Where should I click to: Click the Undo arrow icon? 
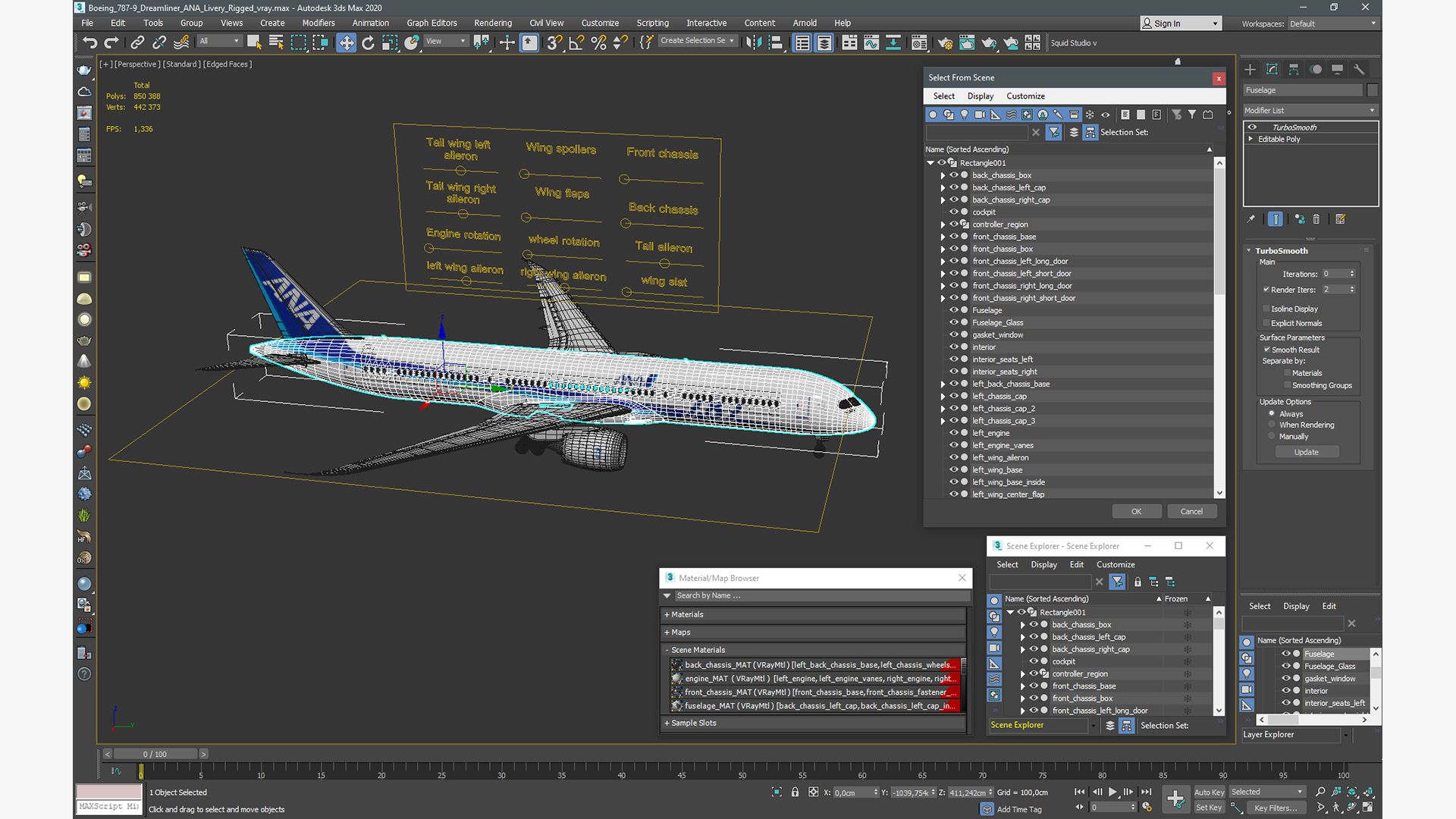[89, 42]
